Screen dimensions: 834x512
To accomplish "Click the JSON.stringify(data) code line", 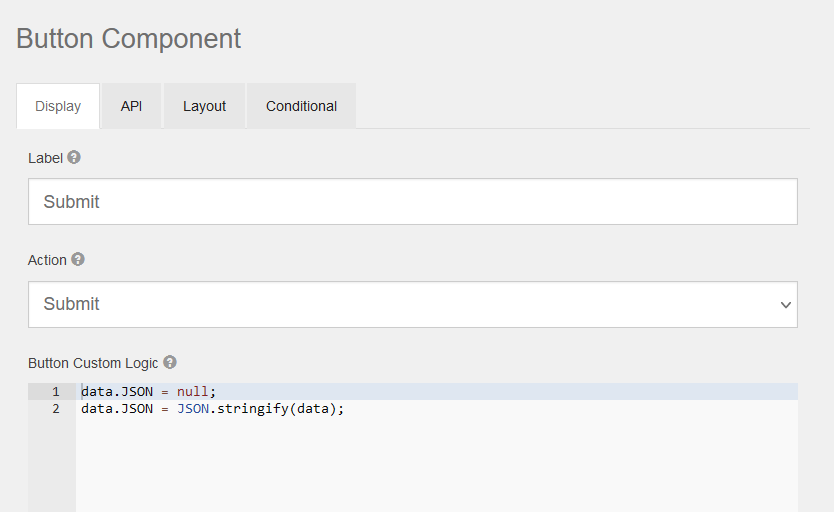I will pyautogui.click(x=260, y=409).
